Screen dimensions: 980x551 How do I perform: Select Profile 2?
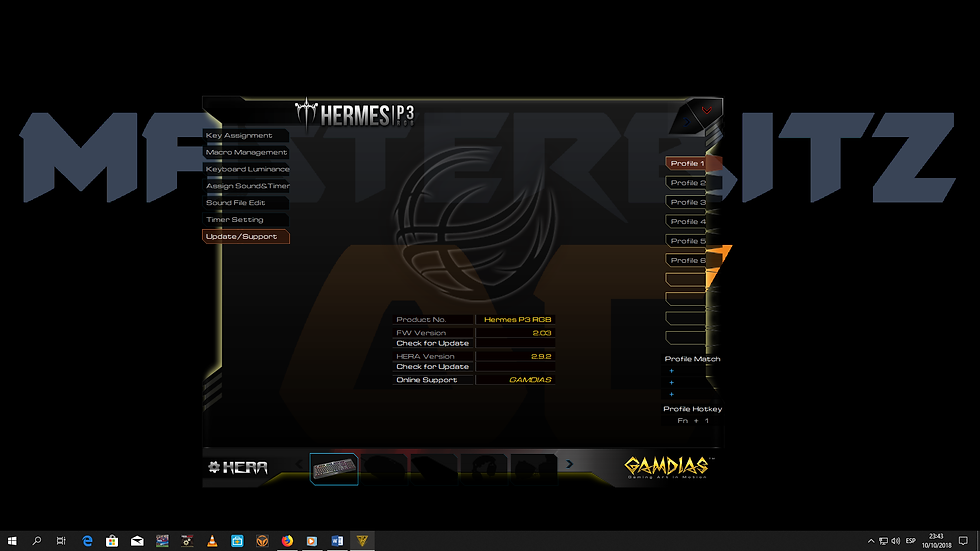click(x=688, y=183)
